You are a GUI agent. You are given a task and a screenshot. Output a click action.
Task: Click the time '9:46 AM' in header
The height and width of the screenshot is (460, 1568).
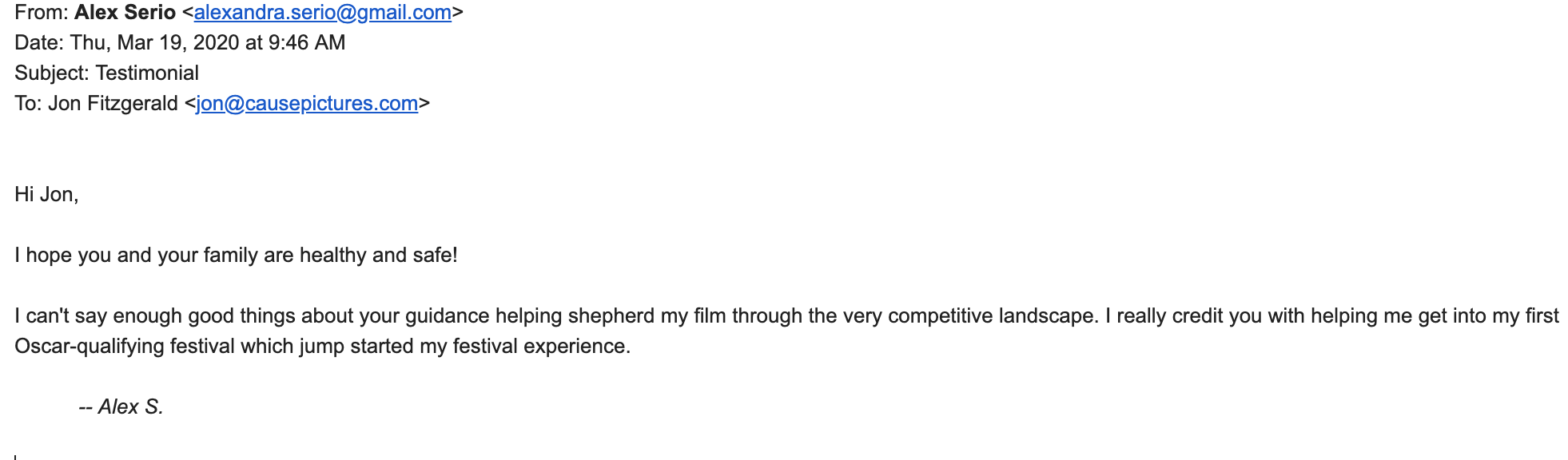(307, 43)
